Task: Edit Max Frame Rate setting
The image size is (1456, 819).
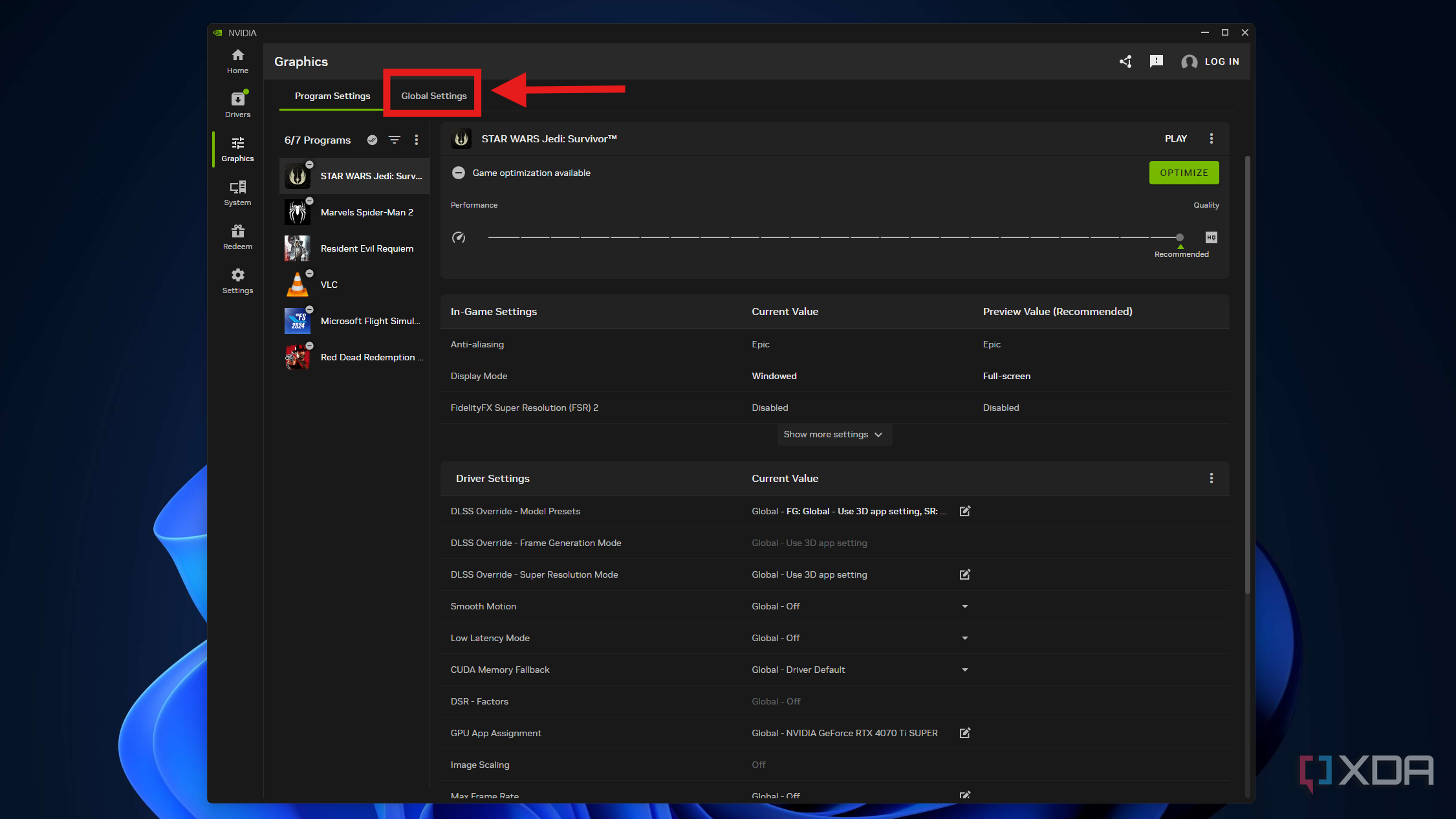Action: tap(965, 795)
